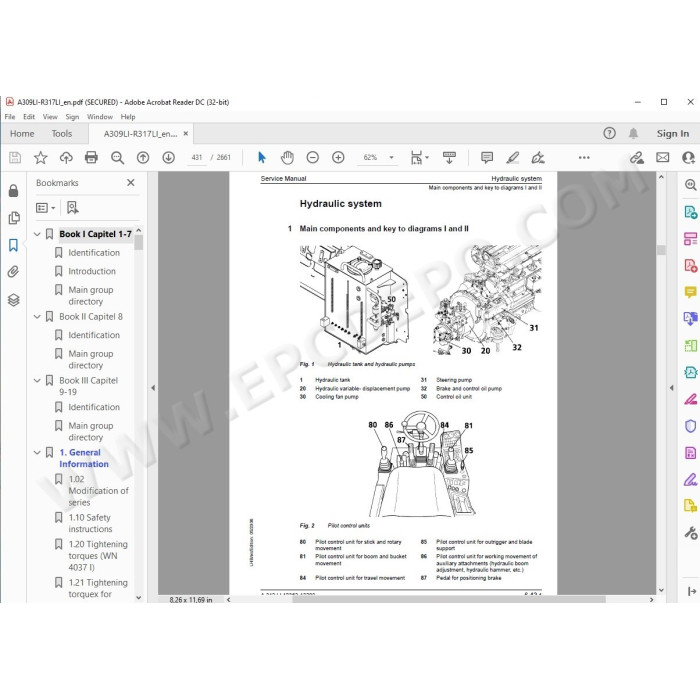
Task: Upload file to cloud icon
Action: [66, 158]
